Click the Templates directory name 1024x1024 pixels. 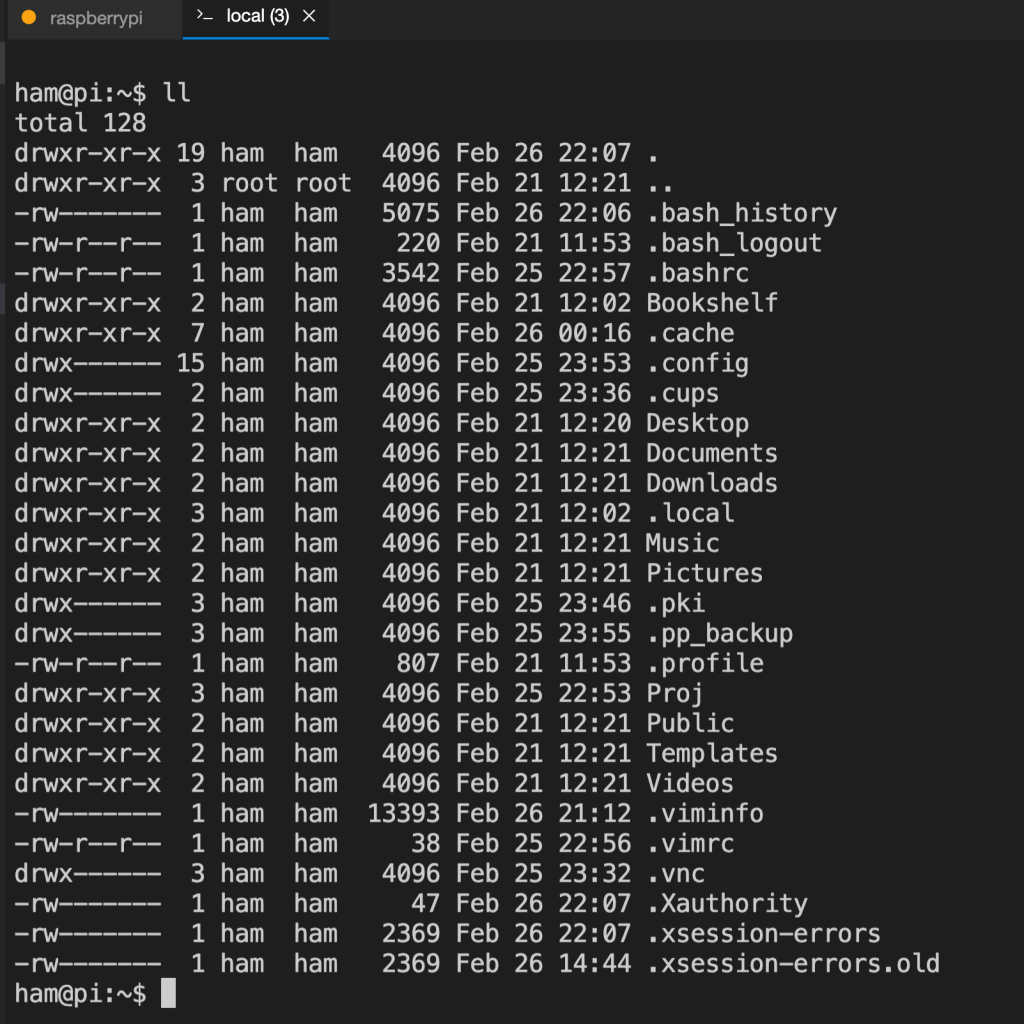point(712,754)
